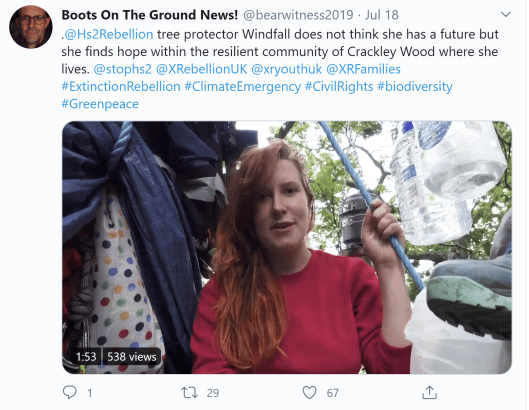
Task: Expand the tweet options chevron menu
Action: (x=505, y=15)
